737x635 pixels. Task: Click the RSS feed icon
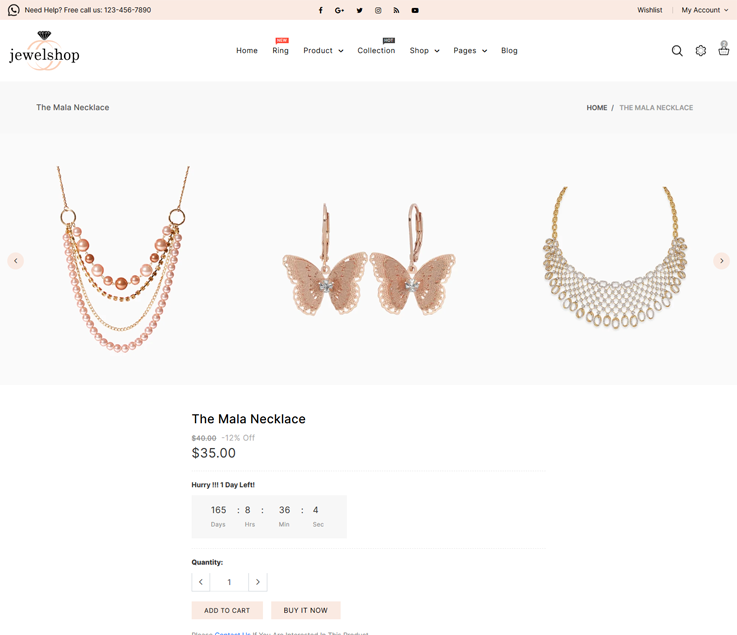pos(396,10)
